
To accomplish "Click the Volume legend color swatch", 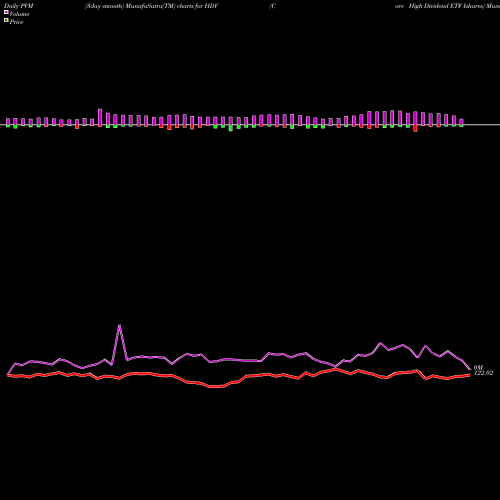I will pos(6,12).
